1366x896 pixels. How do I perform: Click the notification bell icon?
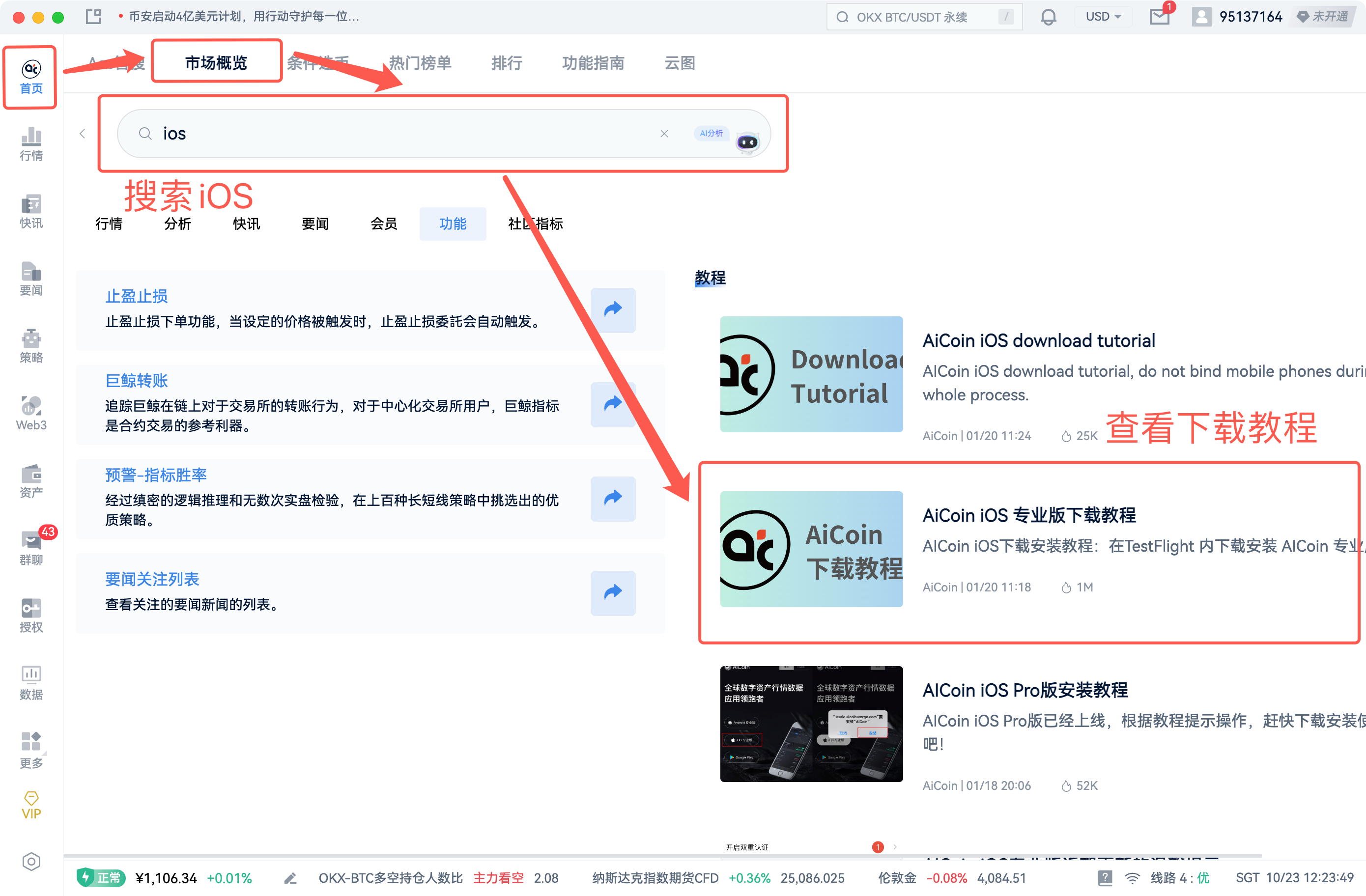click(x=1048, y=17)
